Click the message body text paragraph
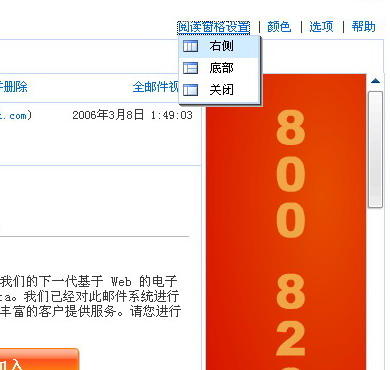 tap(90, 296)
